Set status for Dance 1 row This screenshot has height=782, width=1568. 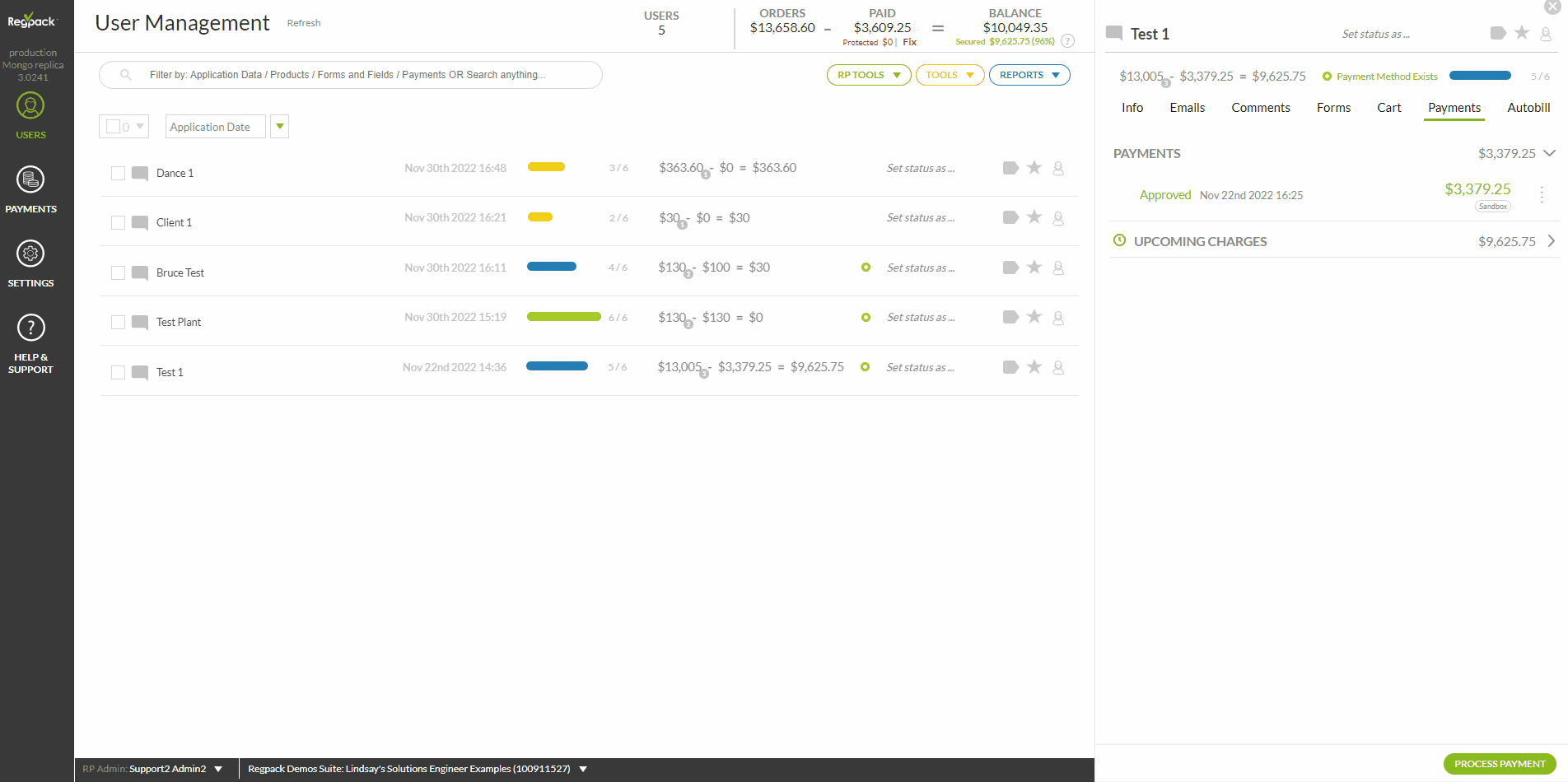(x=921, y=168)
